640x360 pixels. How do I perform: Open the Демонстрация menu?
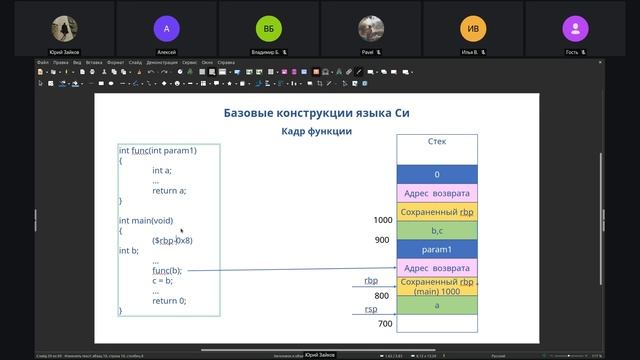click(x=162, y=62)
